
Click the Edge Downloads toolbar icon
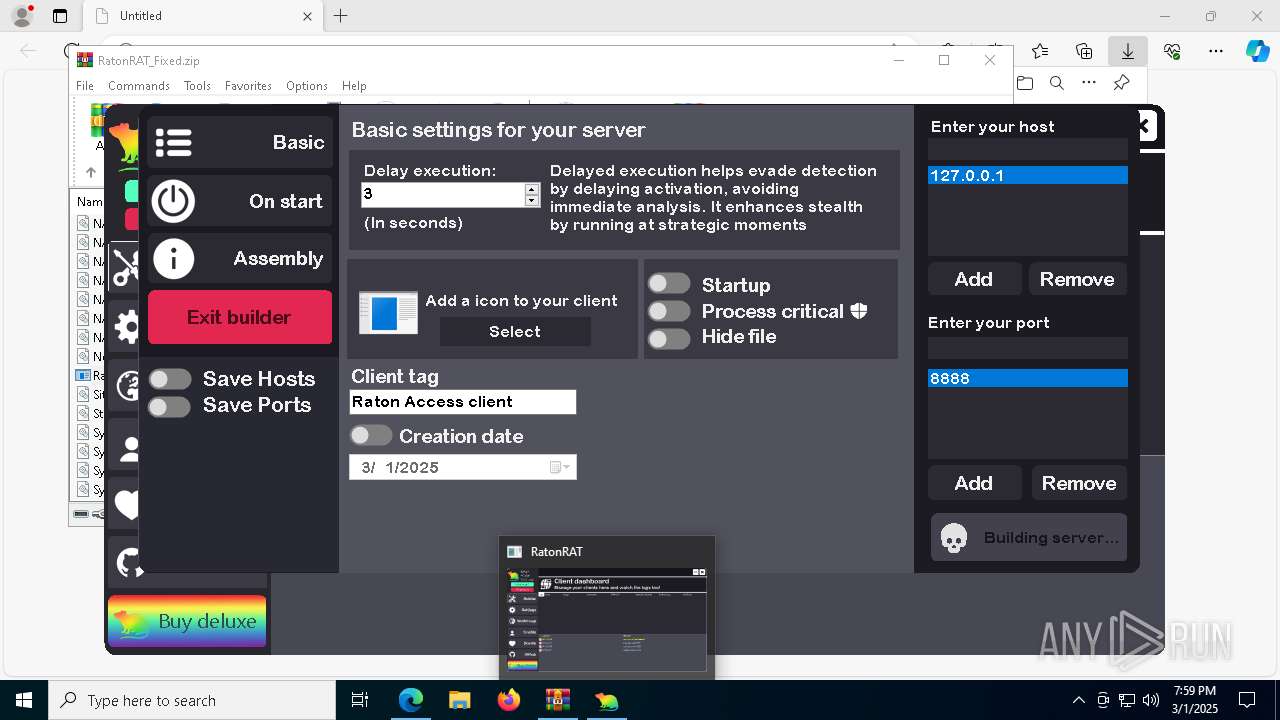pyautogui.click(x=1128, y=51)
